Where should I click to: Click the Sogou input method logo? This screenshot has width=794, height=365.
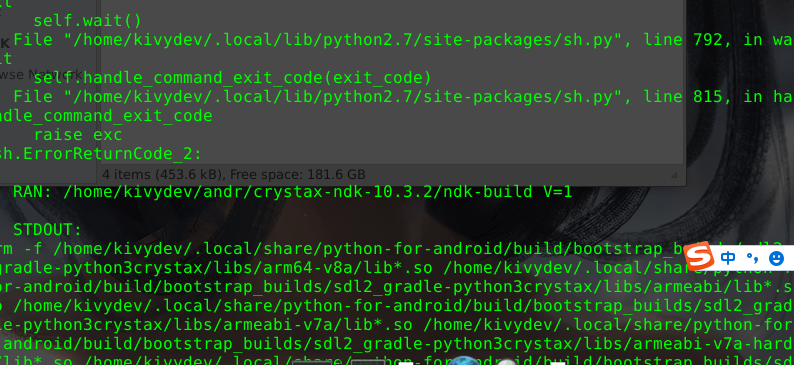699,257
